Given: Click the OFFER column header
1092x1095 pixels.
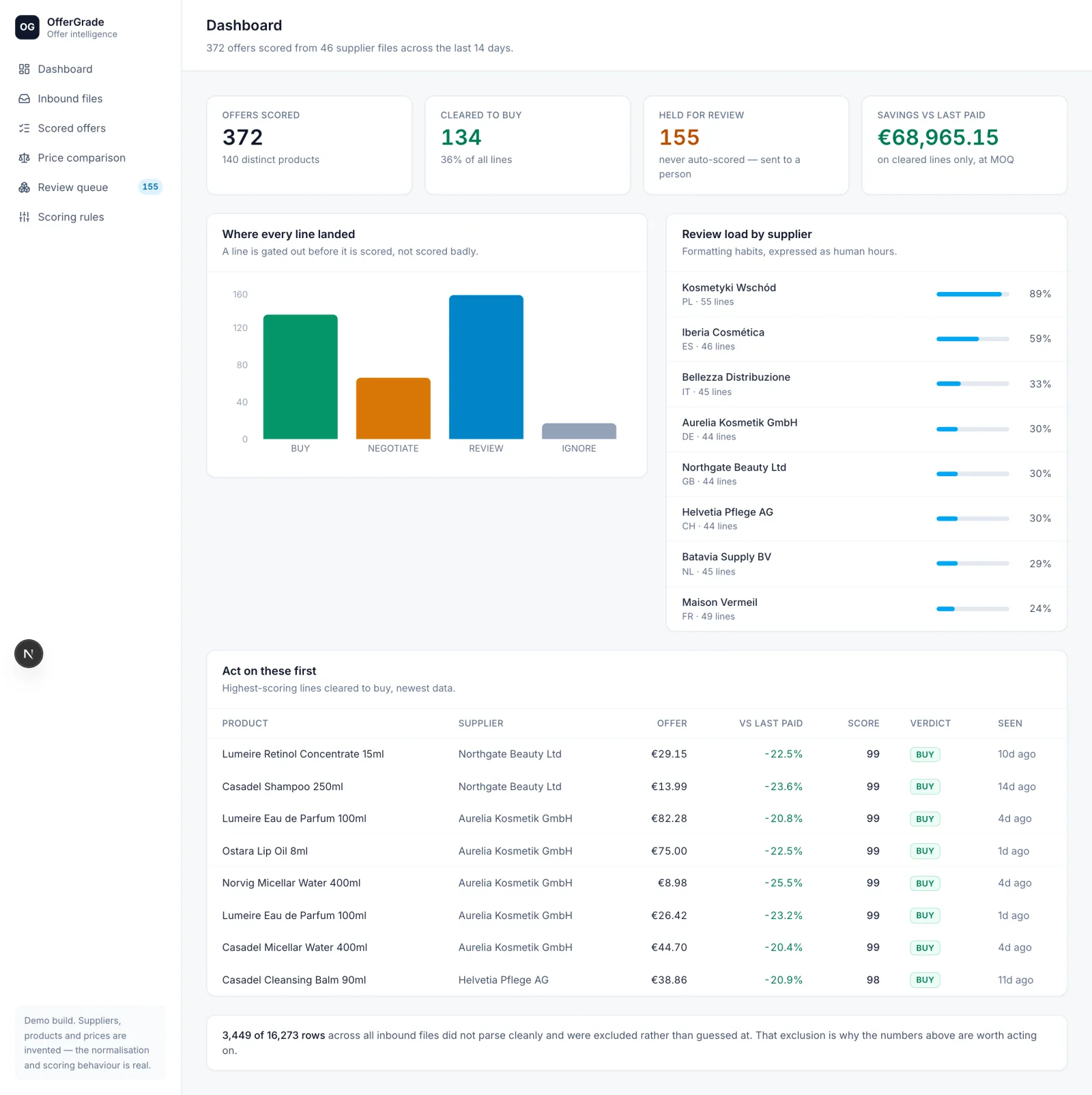Looking at the screenshot, I should [x=672, y=723].
